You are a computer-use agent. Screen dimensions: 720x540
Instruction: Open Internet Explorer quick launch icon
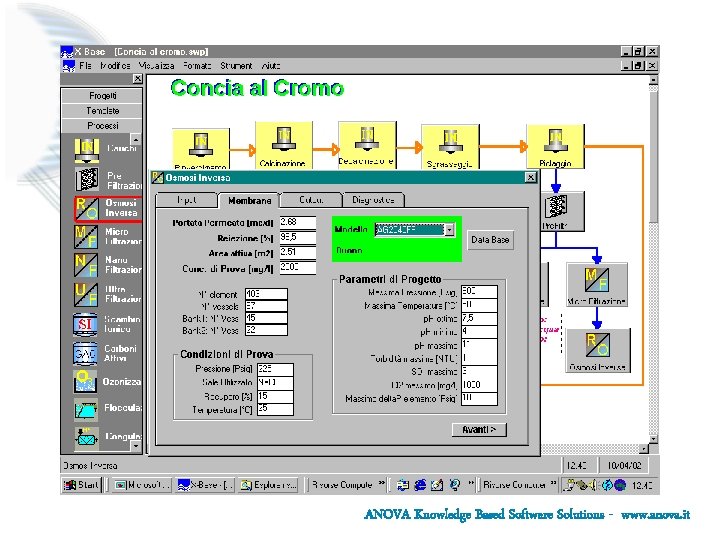[420, 485]
